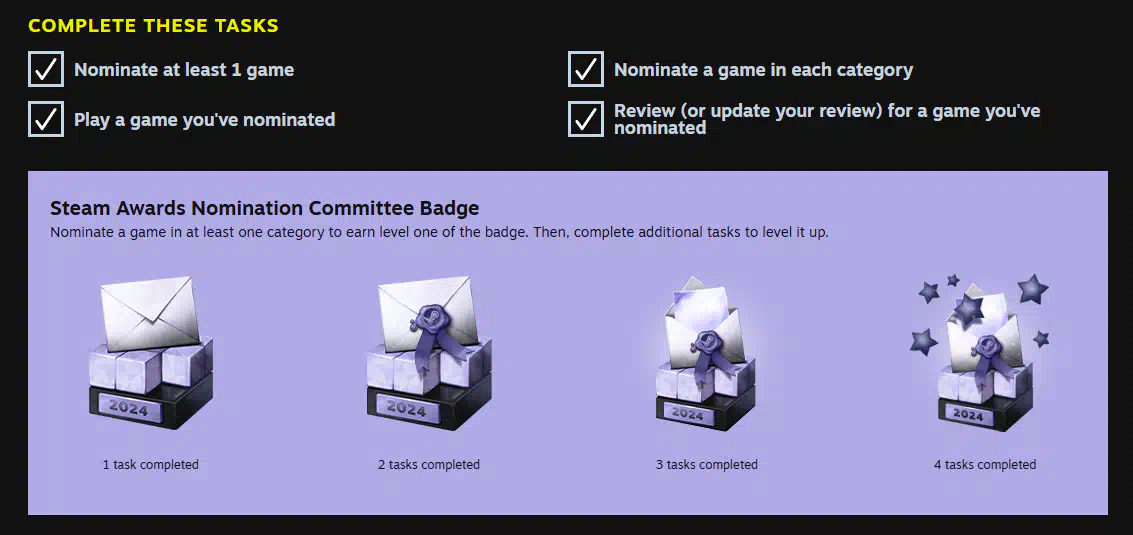The width and height of the screenshot is (1133, 535).
Task: Click the 'Nominate at least 1 game' label
Action: click(x=184, y=70)
